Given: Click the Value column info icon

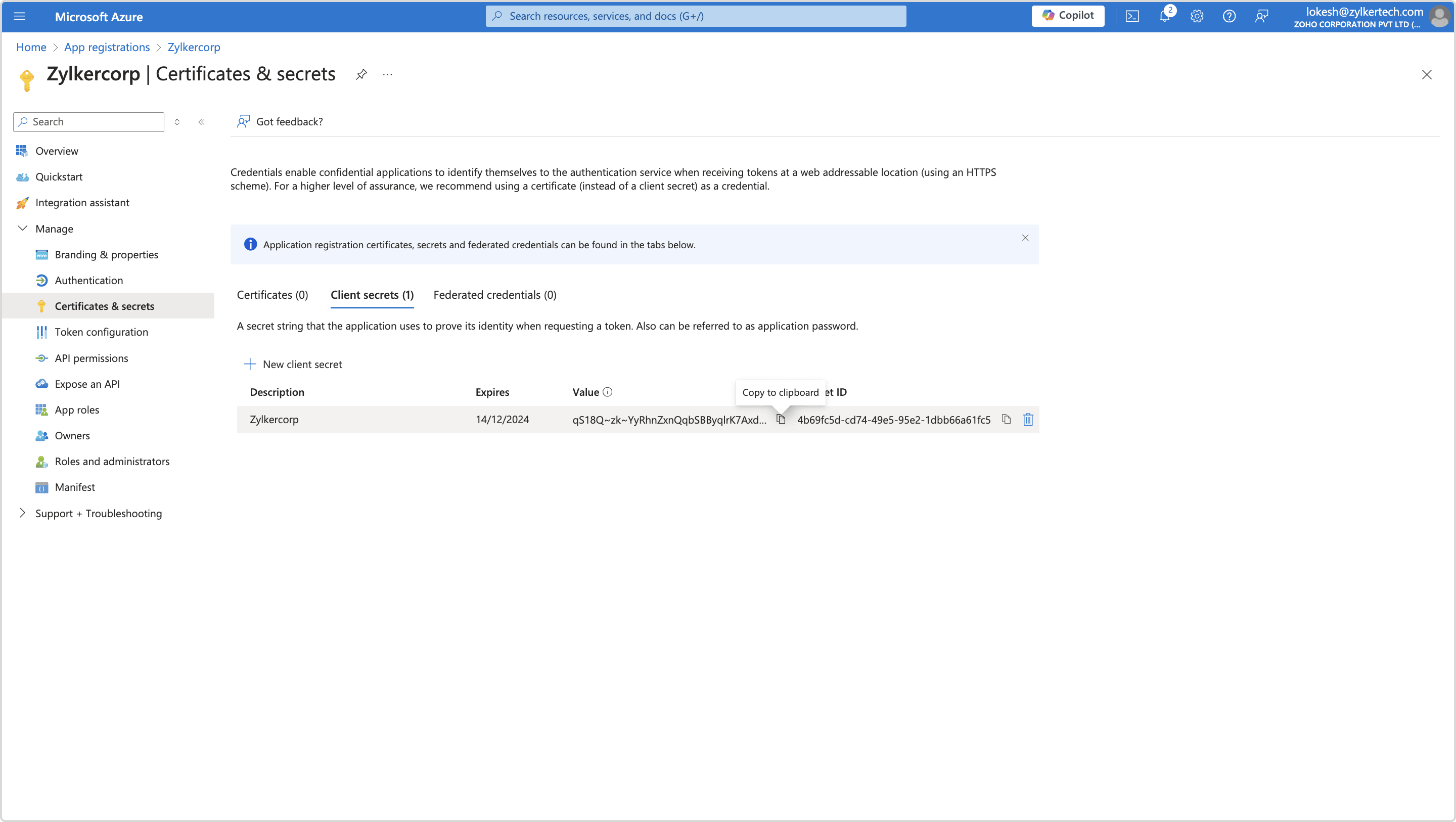Looking at the screenshot, I should pyautogui.click(x=608, y=392).
